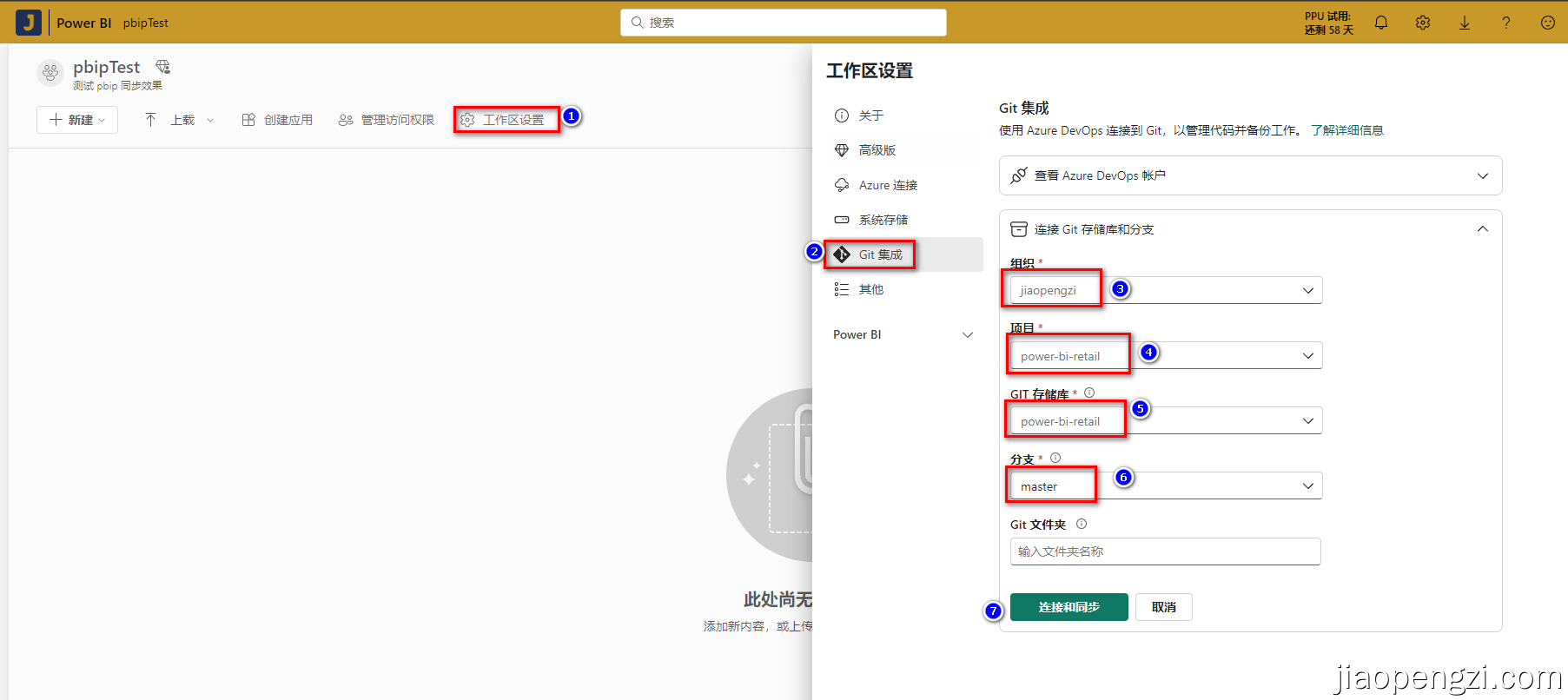Click the pbipTest breadcrumb in header
This screenshot has height=700, width=1568.
[146, 23]
